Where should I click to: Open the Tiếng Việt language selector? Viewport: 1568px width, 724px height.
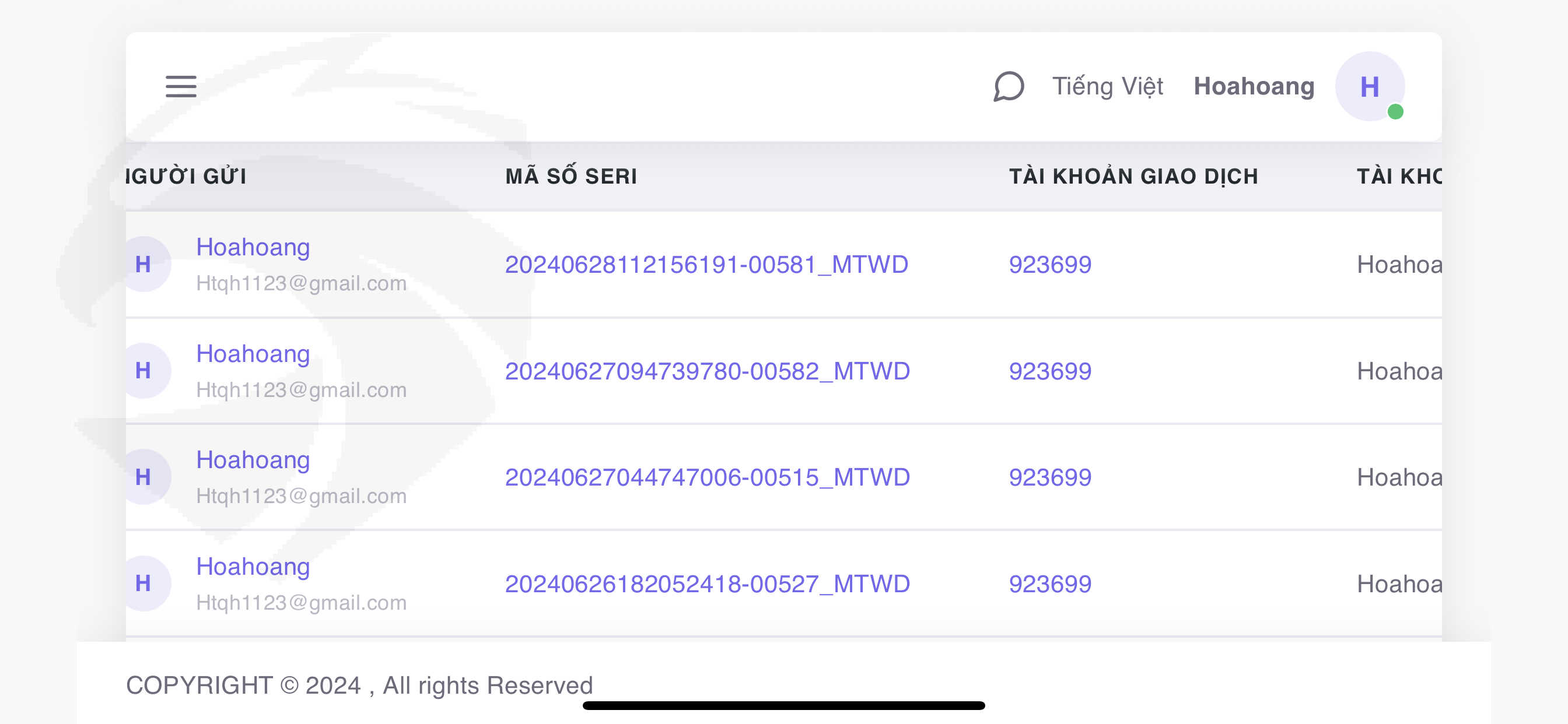click(x=1107, y=86)
